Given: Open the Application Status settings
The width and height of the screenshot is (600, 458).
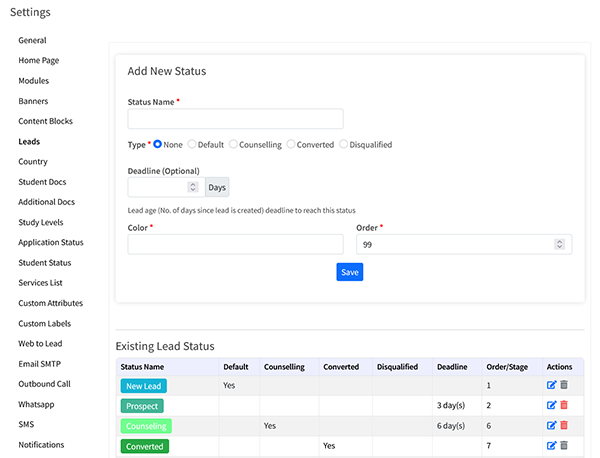Looking at the screenshot, I should pyautogui.click(x=51, y=242).
